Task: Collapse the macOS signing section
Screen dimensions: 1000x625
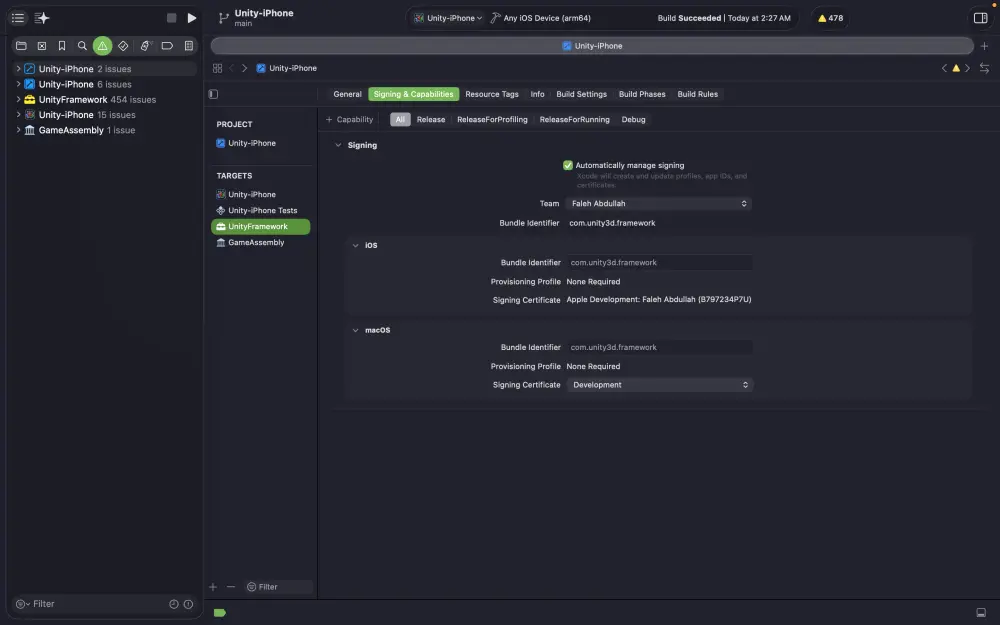Action: (355, 330)
